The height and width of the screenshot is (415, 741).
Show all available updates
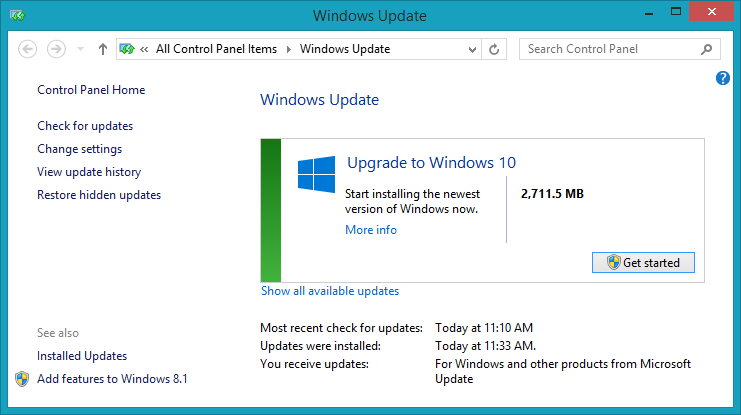coord(330,291)
